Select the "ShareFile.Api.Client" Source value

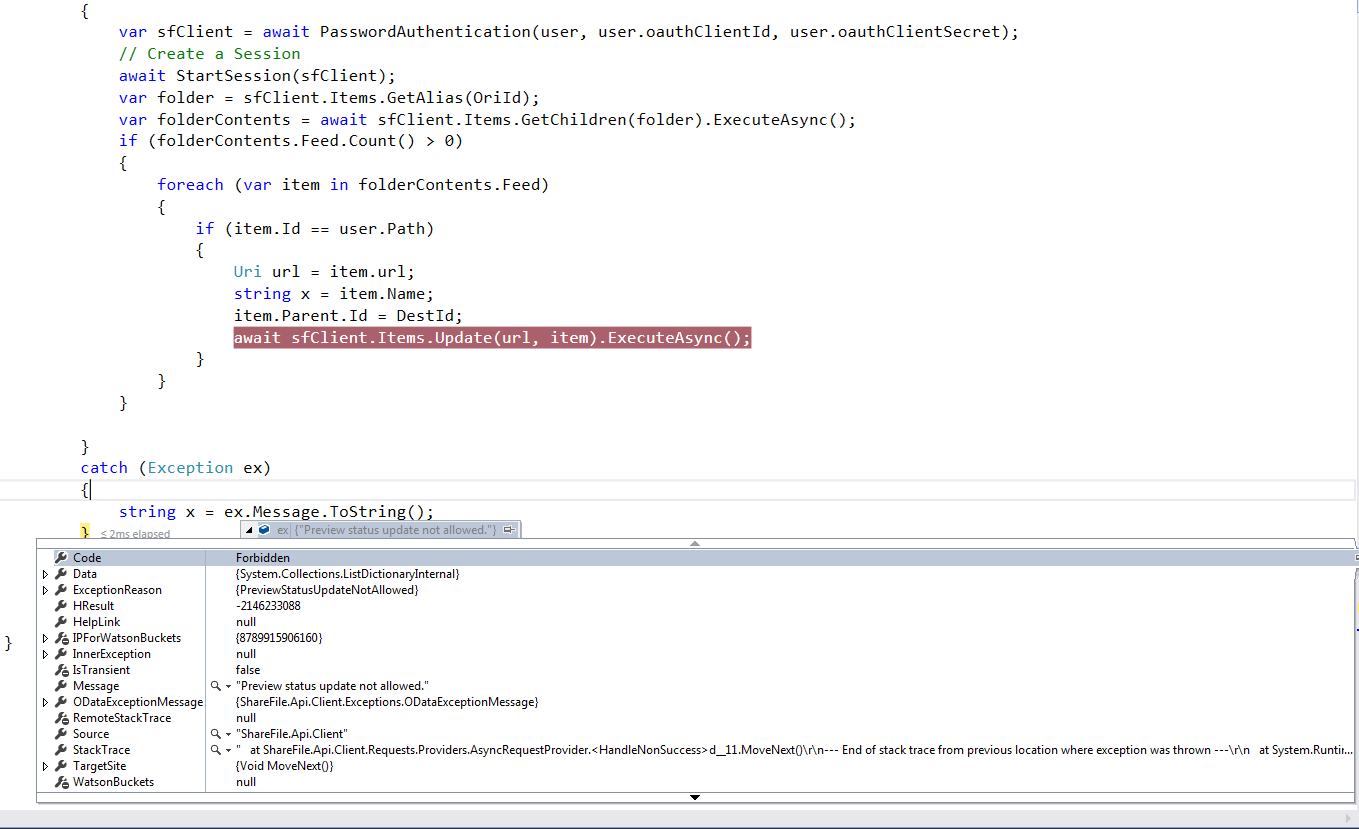tap(292, 734)
